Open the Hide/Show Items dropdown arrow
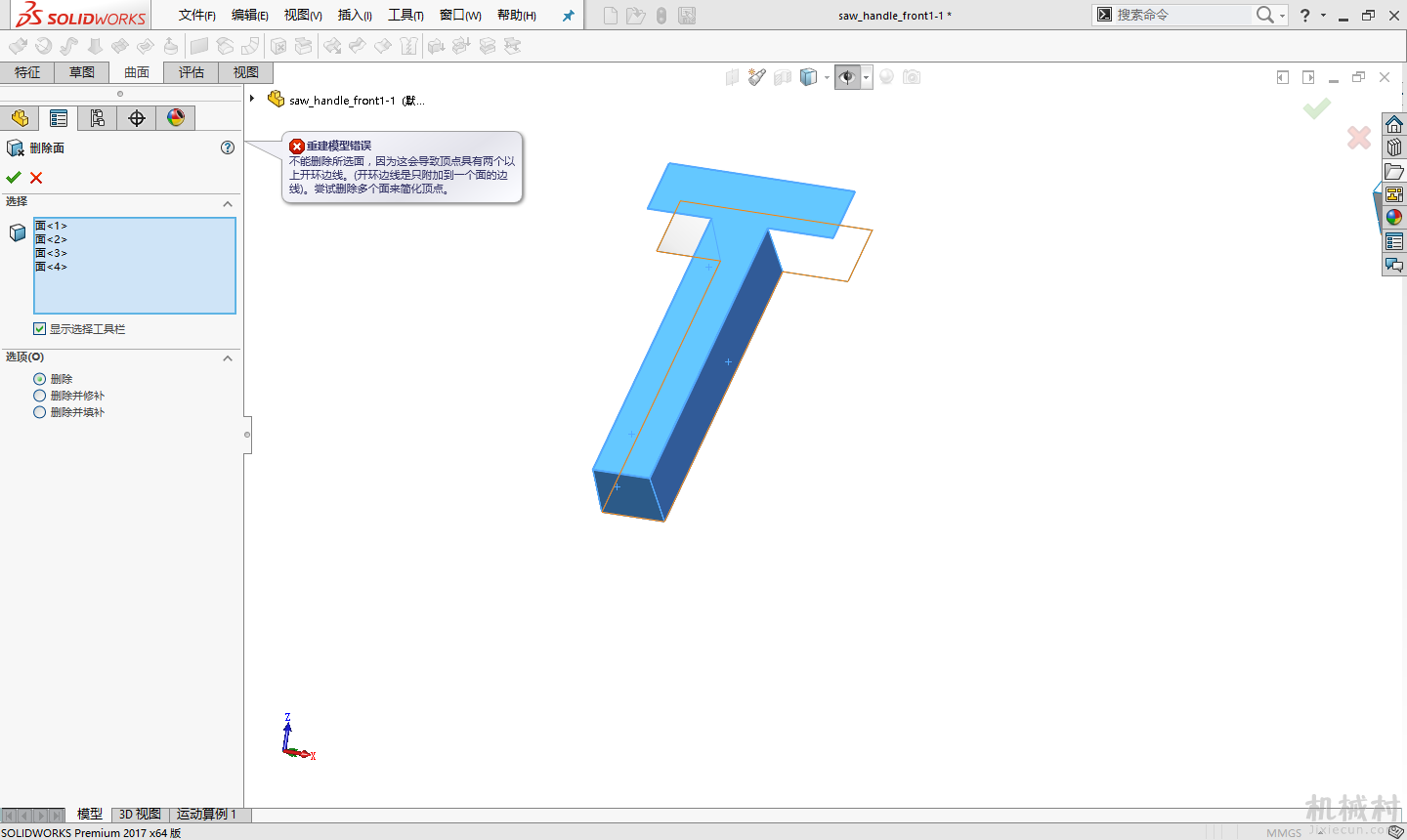The width and height of the screenshot is (1407, 840). (x=867, y=78)
